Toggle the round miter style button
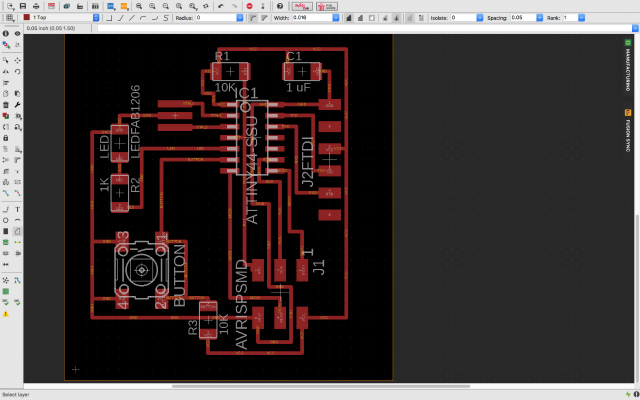The width and height of the screenshot is (640, 400). coord(253,18)
